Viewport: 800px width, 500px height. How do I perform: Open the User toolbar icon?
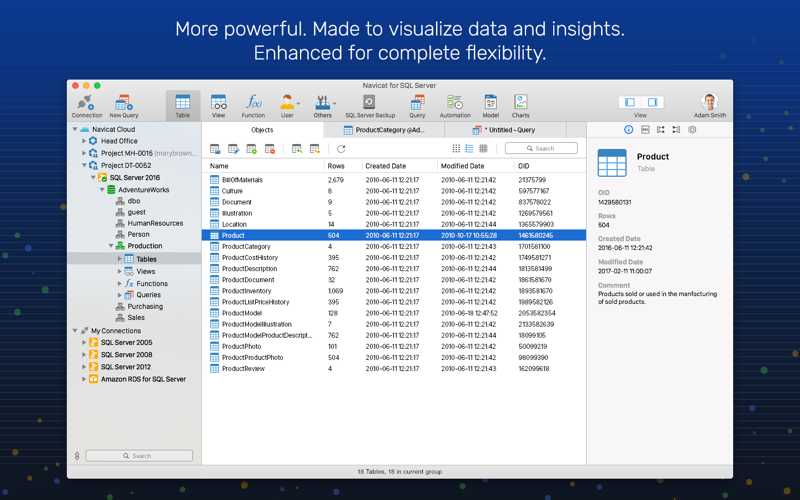pos(287,106)
